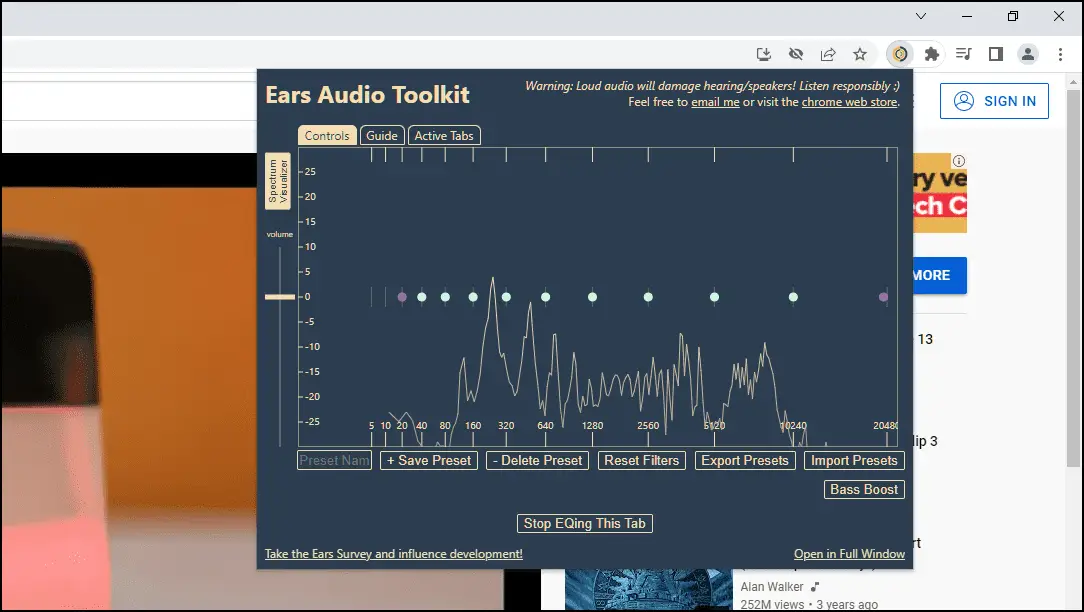Expand the tab search chevron in title bar
1084x612 pixels.
(x=921, y=16)
